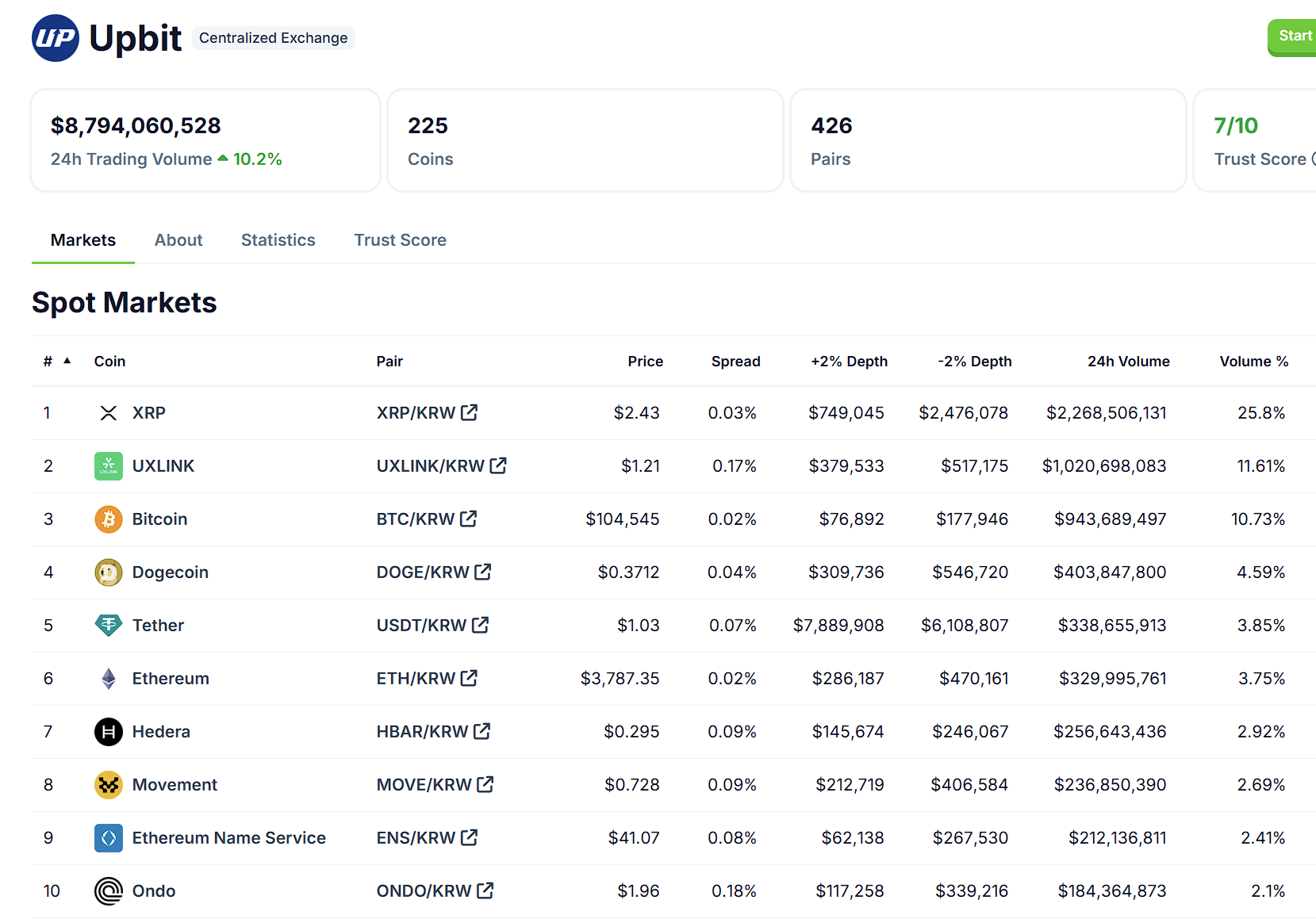The width and height of the screenshot is (1316, 919).
Task: Open the Movement coin page link
Action: 175,785
